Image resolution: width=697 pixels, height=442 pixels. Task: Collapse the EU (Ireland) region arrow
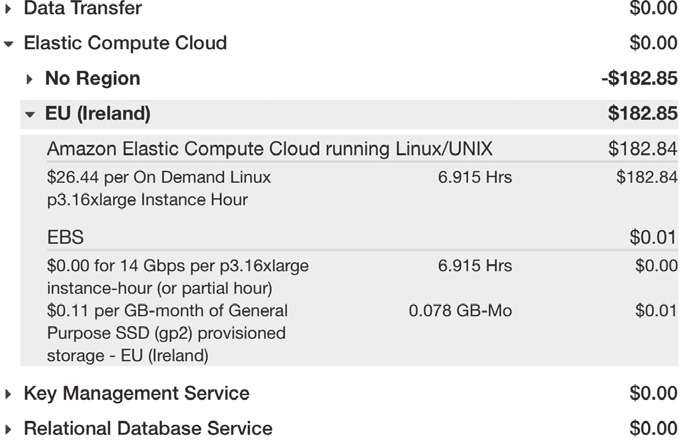click(30, 115)
